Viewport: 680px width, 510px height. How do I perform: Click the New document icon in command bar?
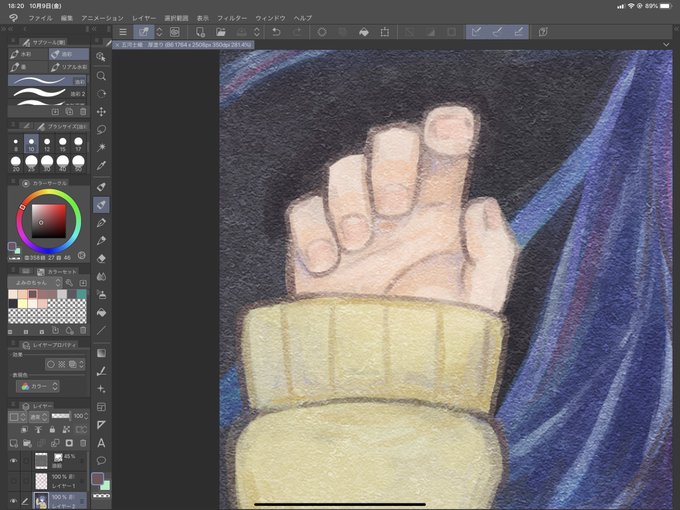coord(200,32)
